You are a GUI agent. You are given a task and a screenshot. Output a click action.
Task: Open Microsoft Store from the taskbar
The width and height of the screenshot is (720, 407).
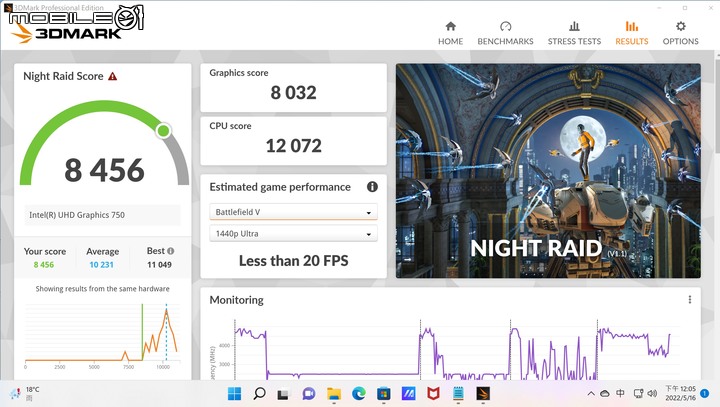pyautogui.click(x=383, y=394)
